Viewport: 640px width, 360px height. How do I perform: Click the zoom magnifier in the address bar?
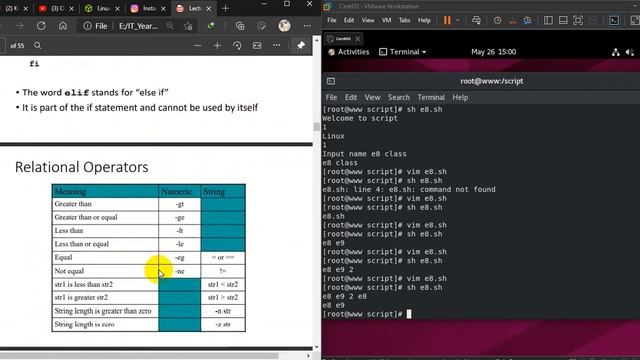(x=170, y=26)
